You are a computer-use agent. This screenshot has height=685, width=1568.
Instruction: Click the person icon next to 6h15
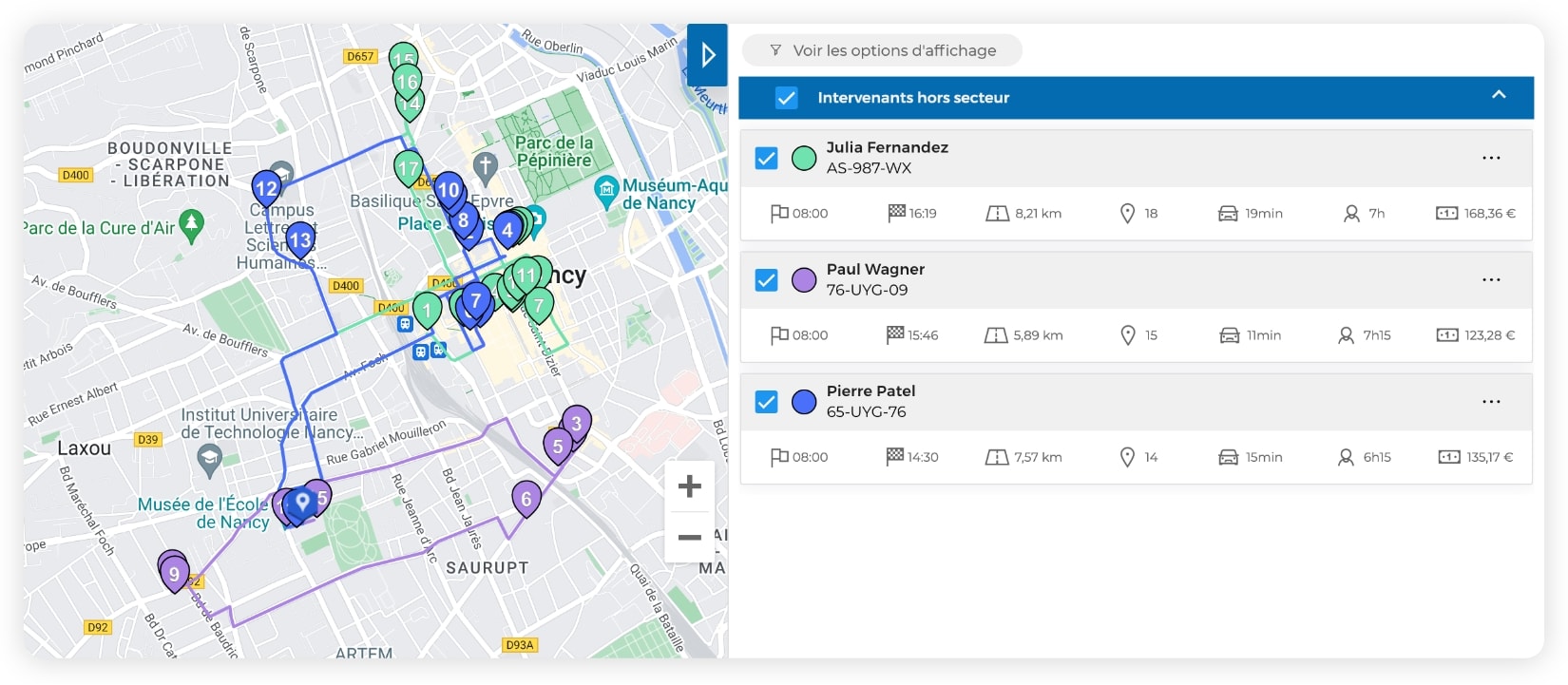point(1346,457)
